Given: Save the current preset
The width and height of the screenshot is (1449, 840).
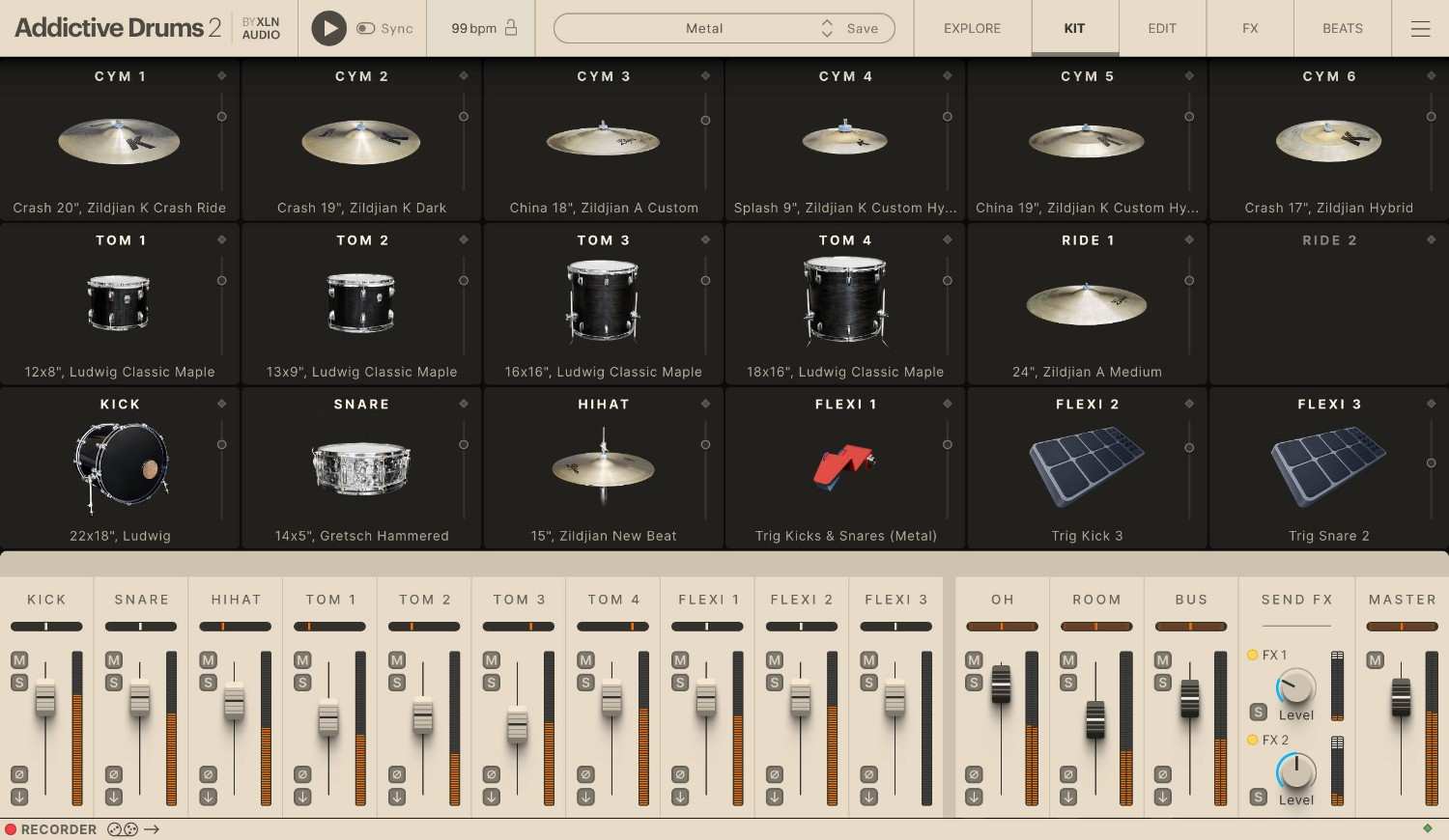Looking at the screenshot, I should pos(863,28).
